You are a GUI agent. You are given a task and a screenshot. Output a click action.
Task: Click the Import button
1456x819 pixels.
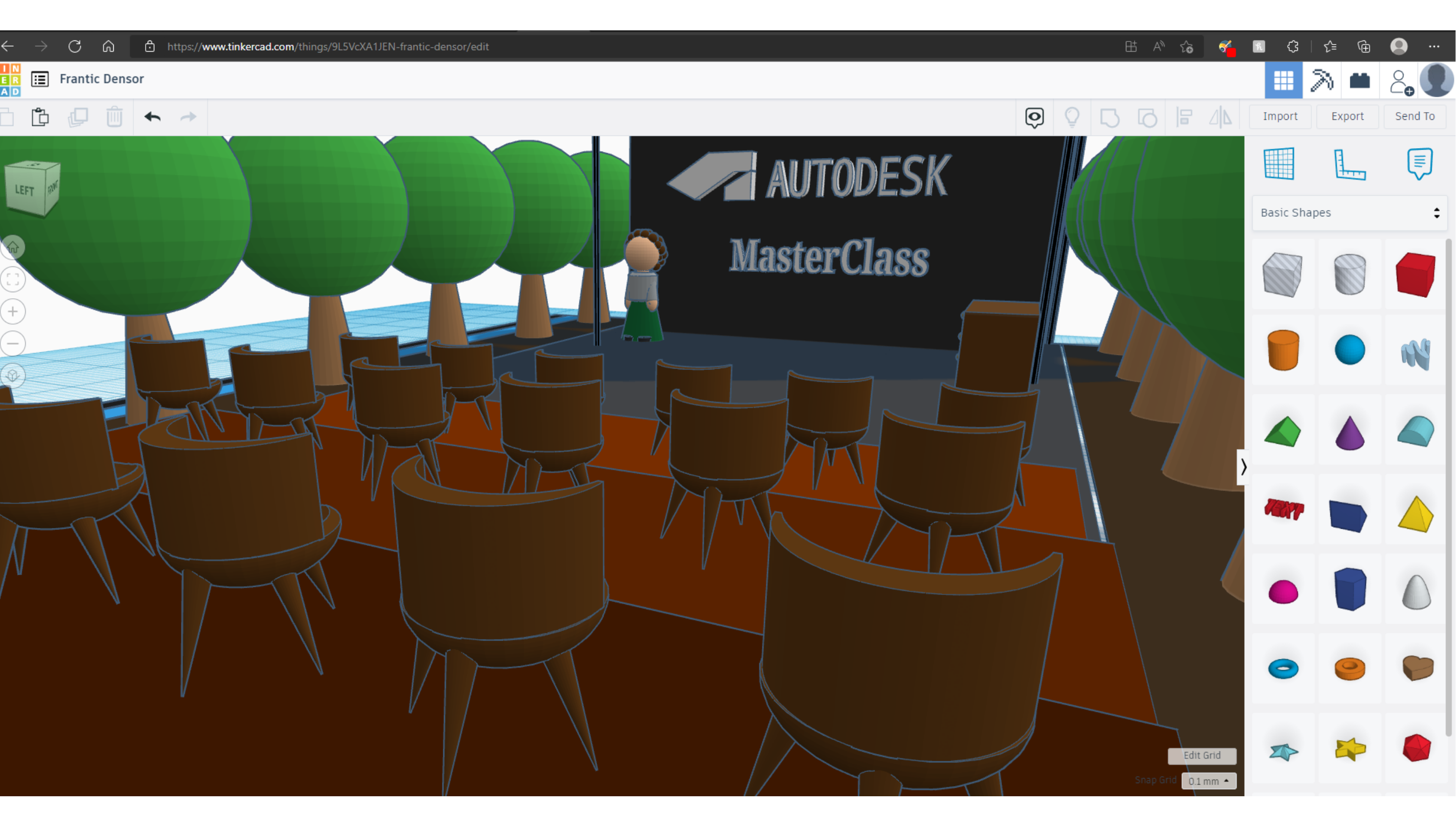tap(1280, 116)
